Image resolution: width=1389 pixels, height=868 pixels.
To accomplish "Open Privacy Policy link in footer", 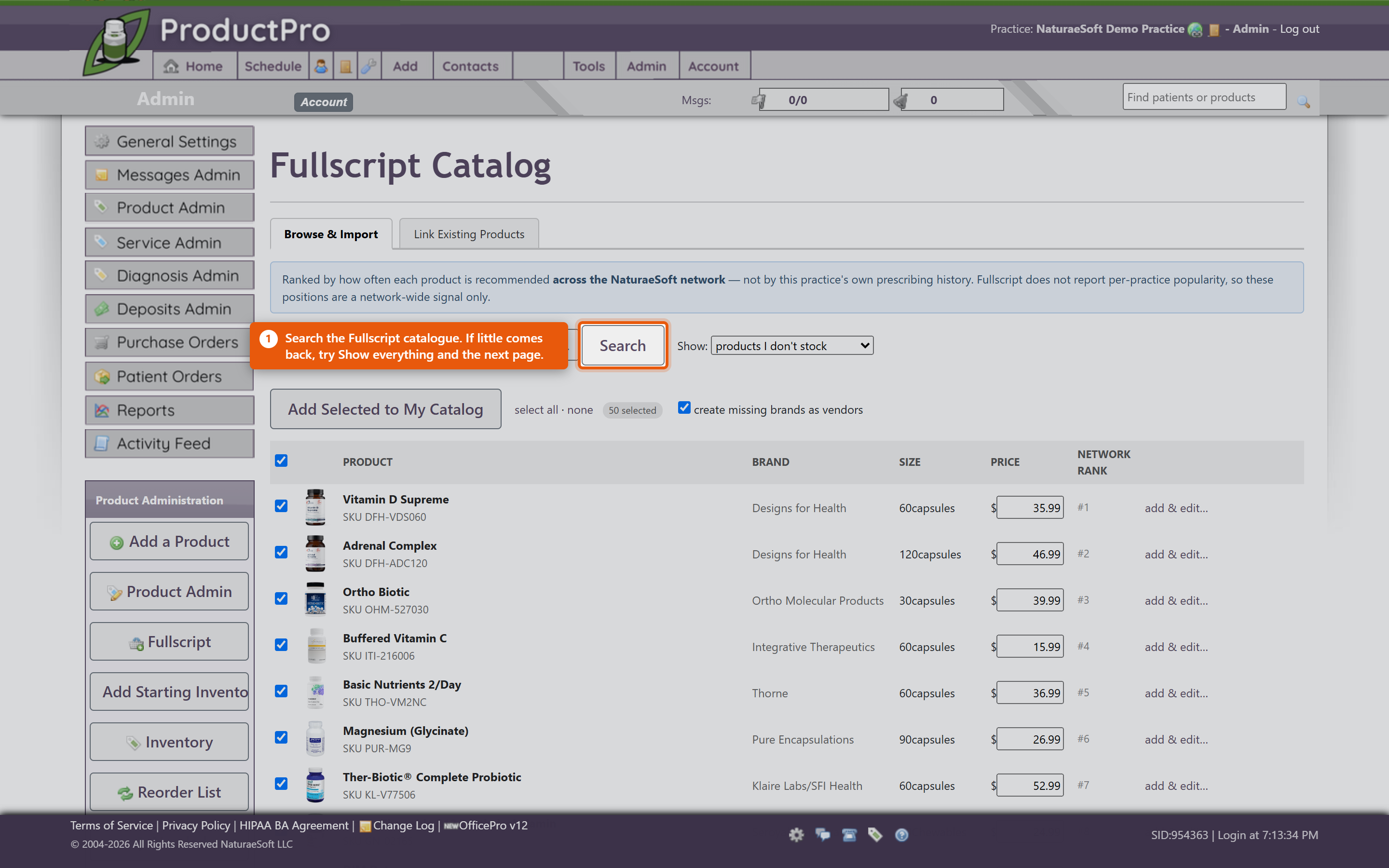I will click(x=196, y=826).
